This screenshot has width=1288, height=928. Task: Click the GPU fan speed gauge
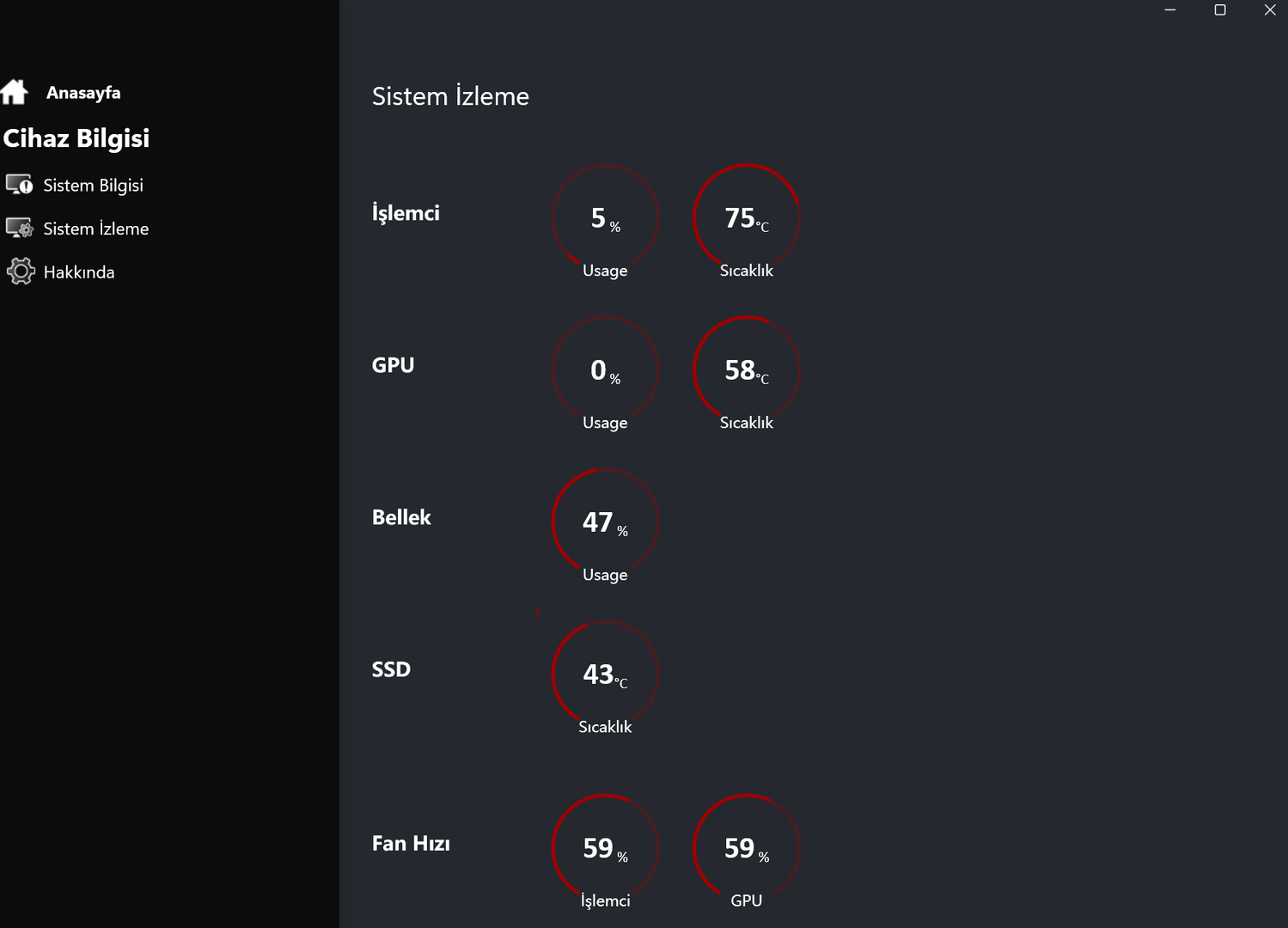pos(746,847)
